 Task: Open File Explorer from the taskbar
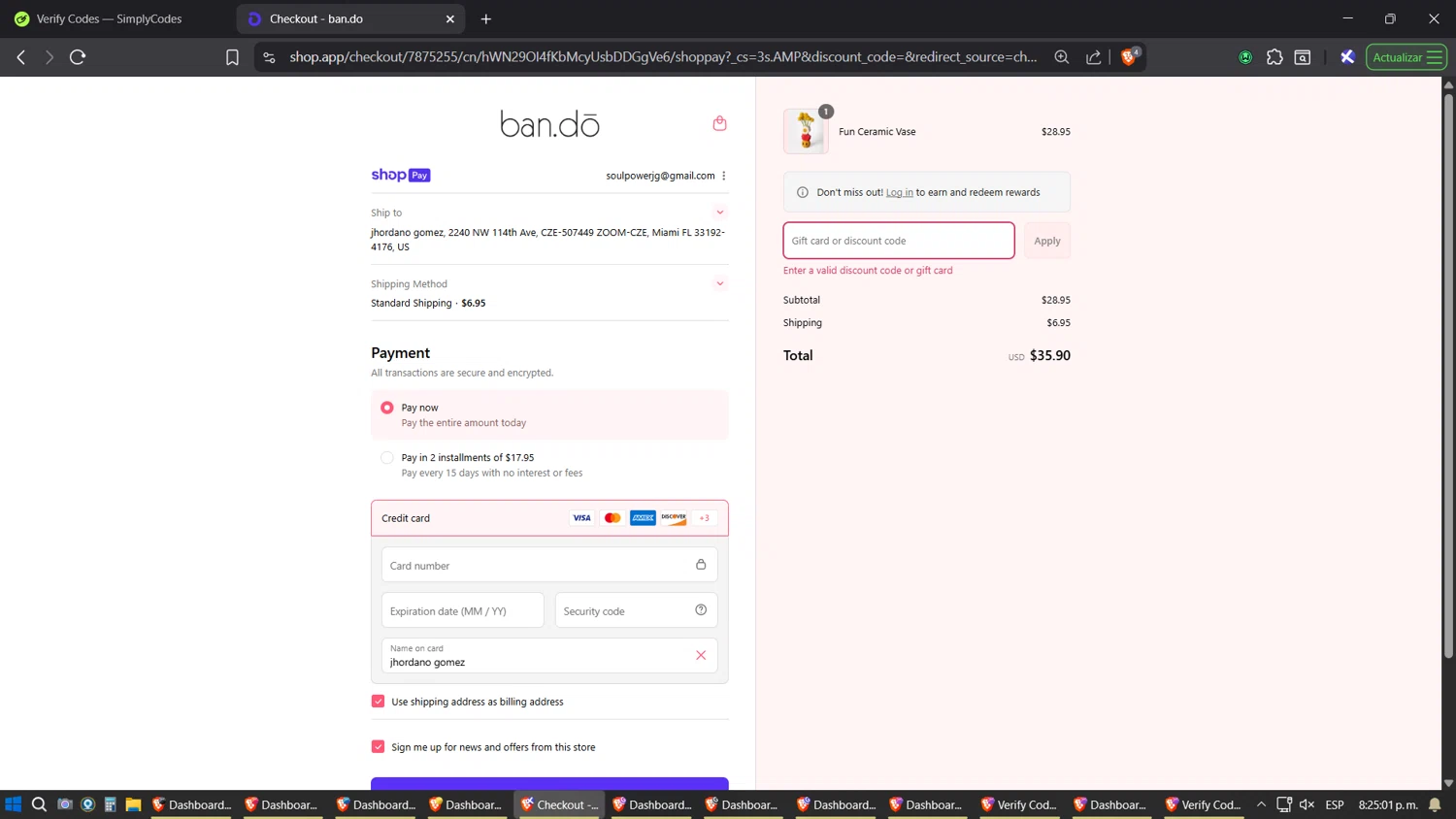point(133,804)
